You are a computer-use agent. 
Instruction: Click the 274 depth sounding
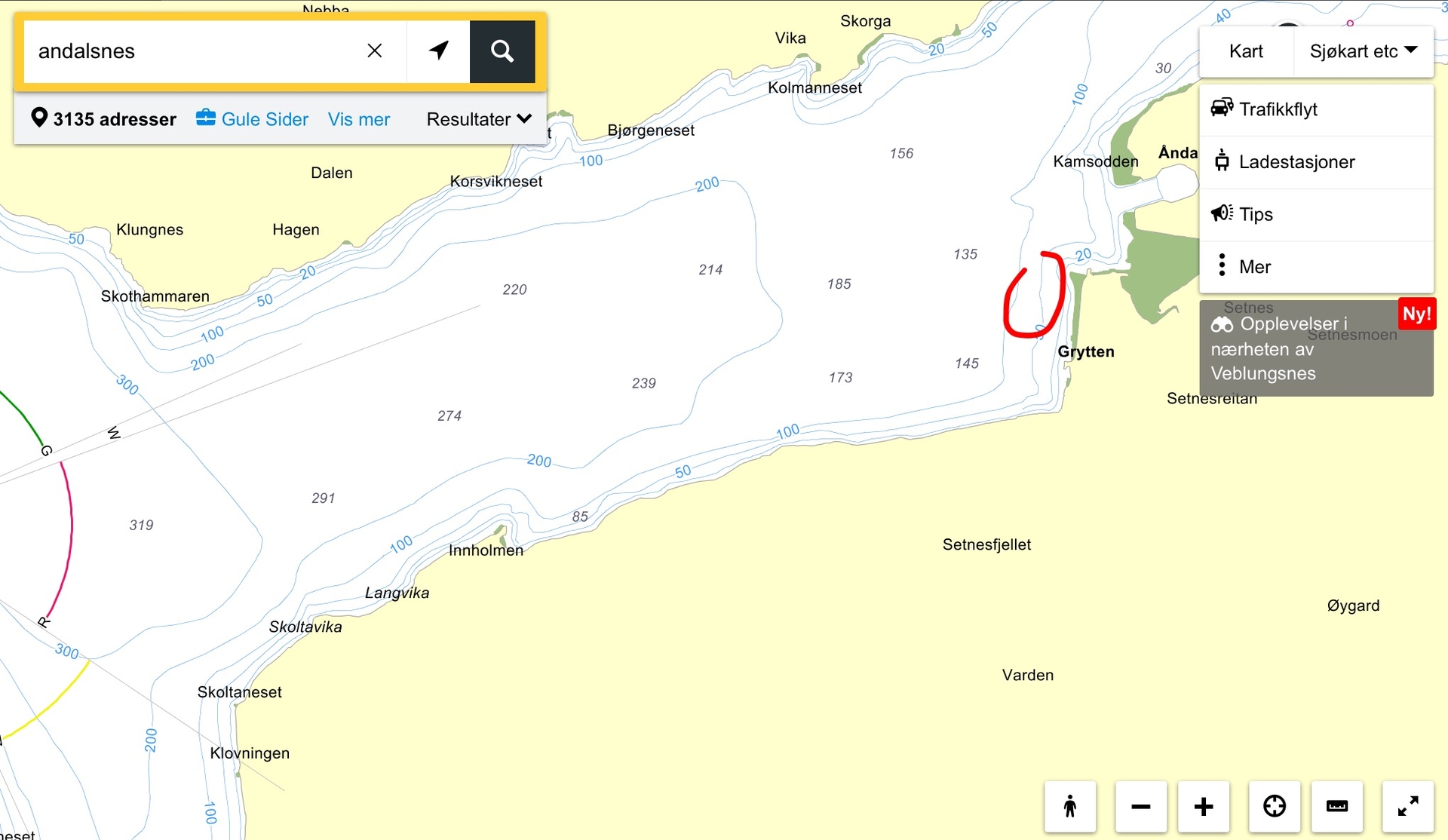point(449,415)
